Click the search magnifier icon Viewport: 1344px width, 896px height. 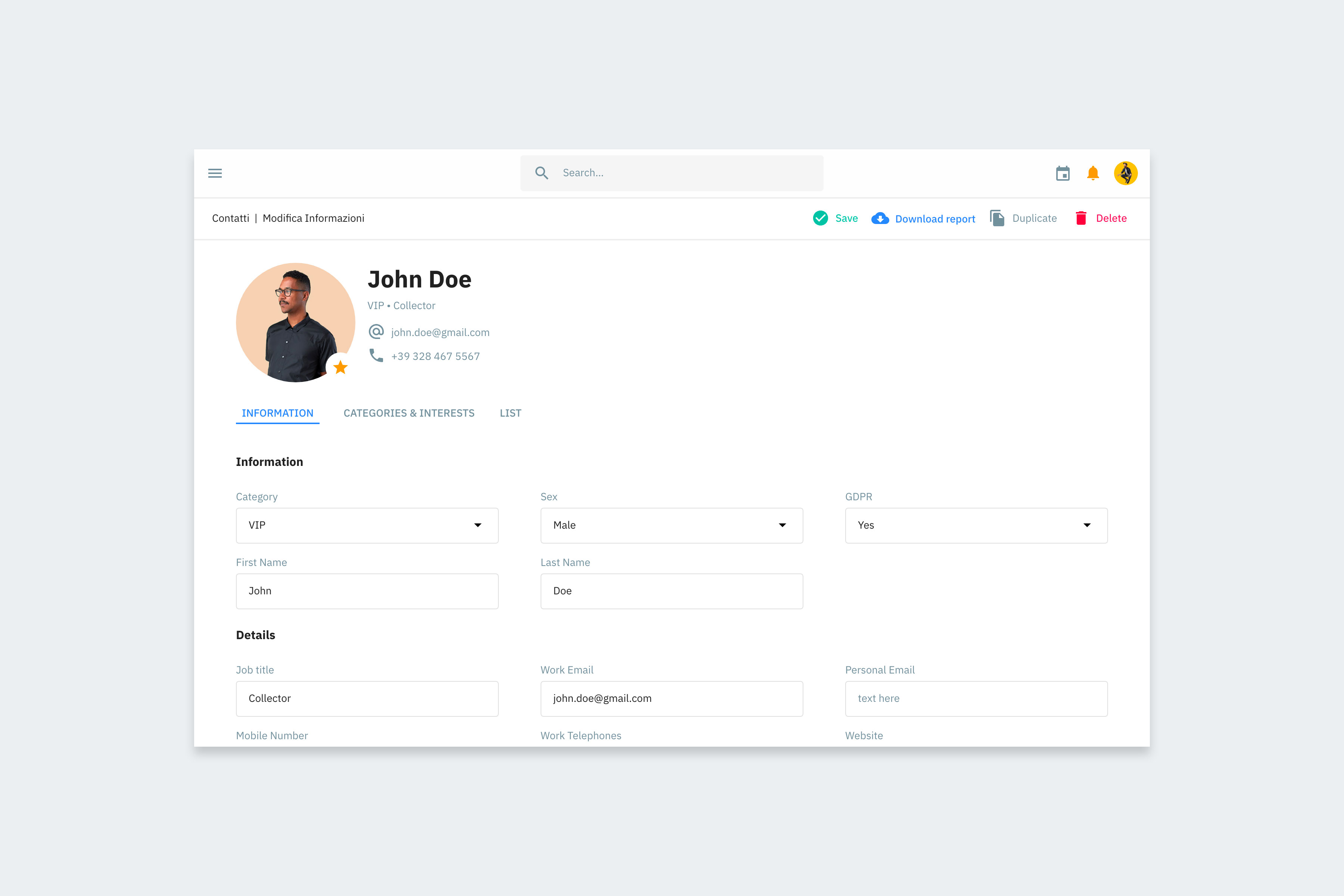pyautogui.click(x=542, y=173)
